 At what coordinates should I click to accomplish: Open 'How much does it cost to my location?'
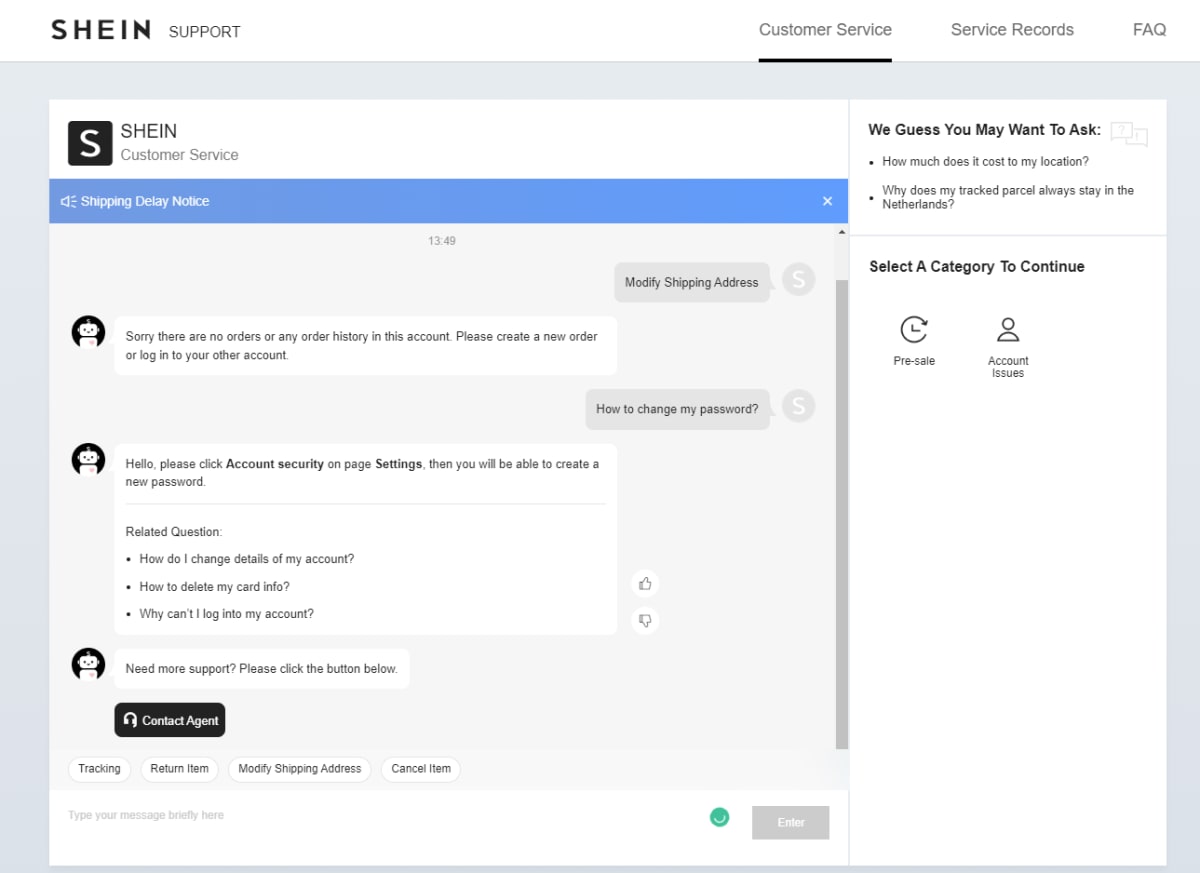click(985, 161)
